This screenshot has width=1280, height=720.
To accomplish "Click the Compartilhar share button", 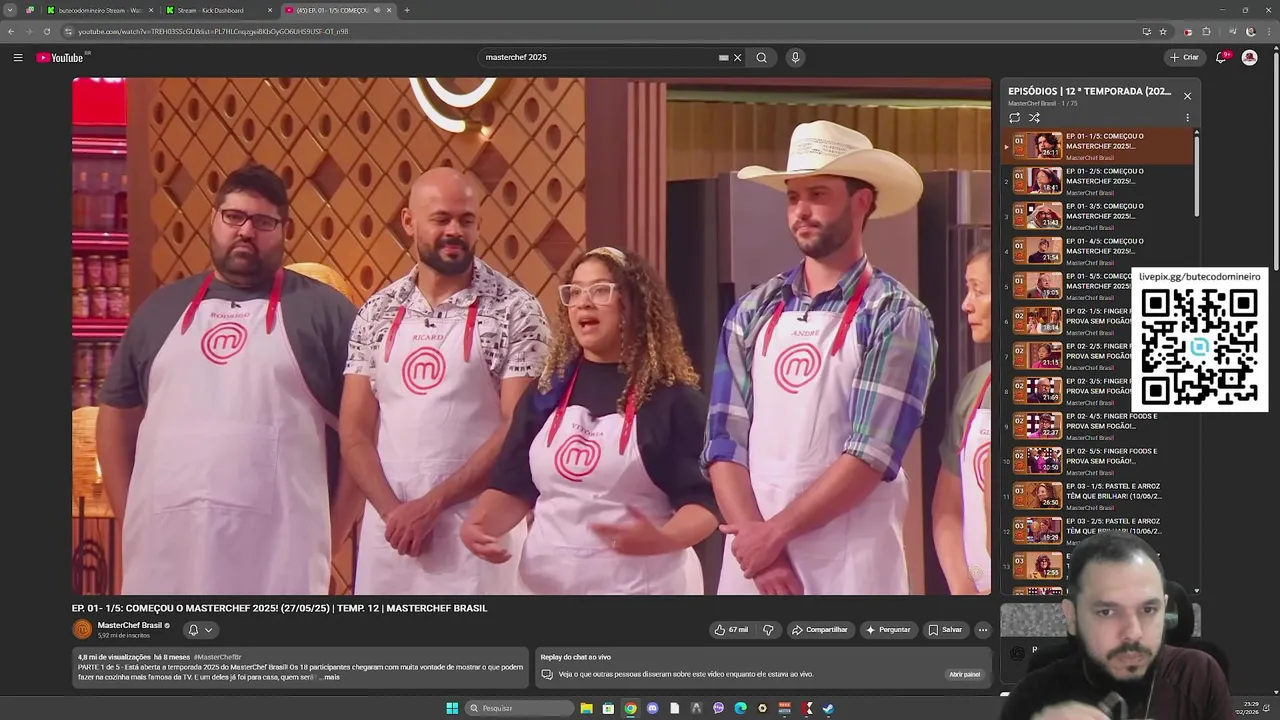I will click(820, 630).
